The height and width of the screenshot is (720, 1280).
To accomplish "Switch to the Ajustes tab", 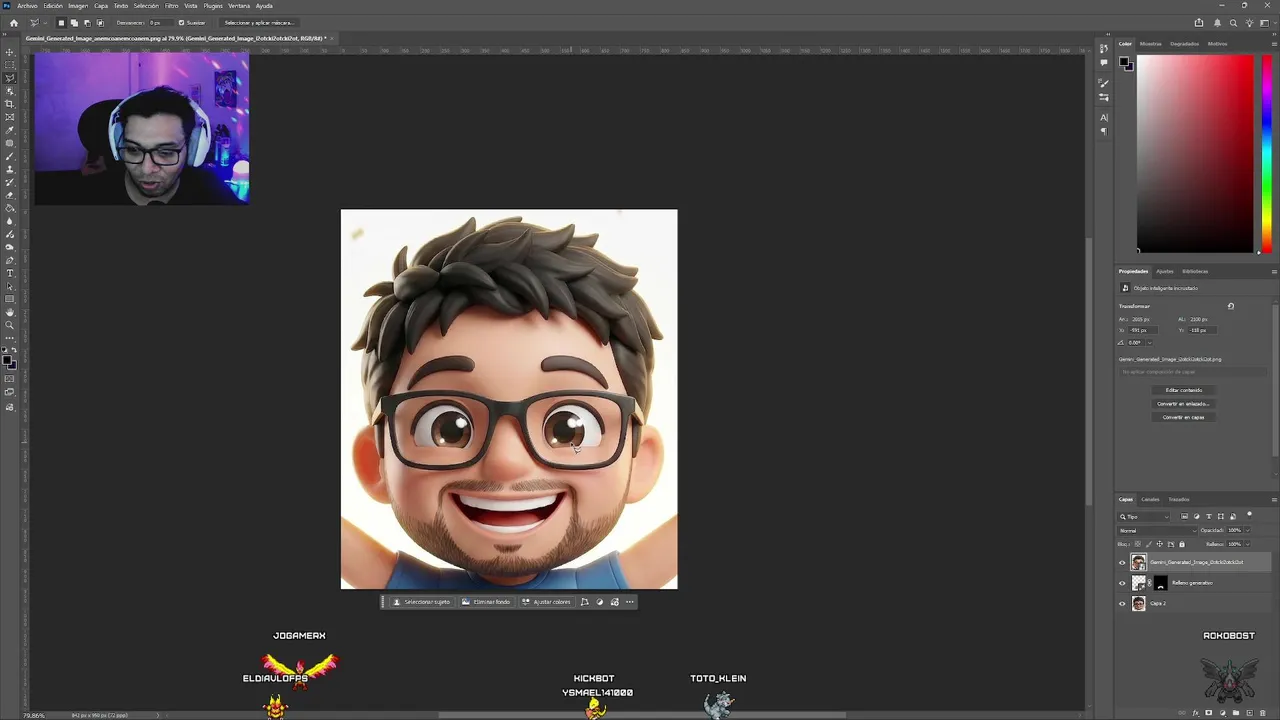I will click(1165, 271).
